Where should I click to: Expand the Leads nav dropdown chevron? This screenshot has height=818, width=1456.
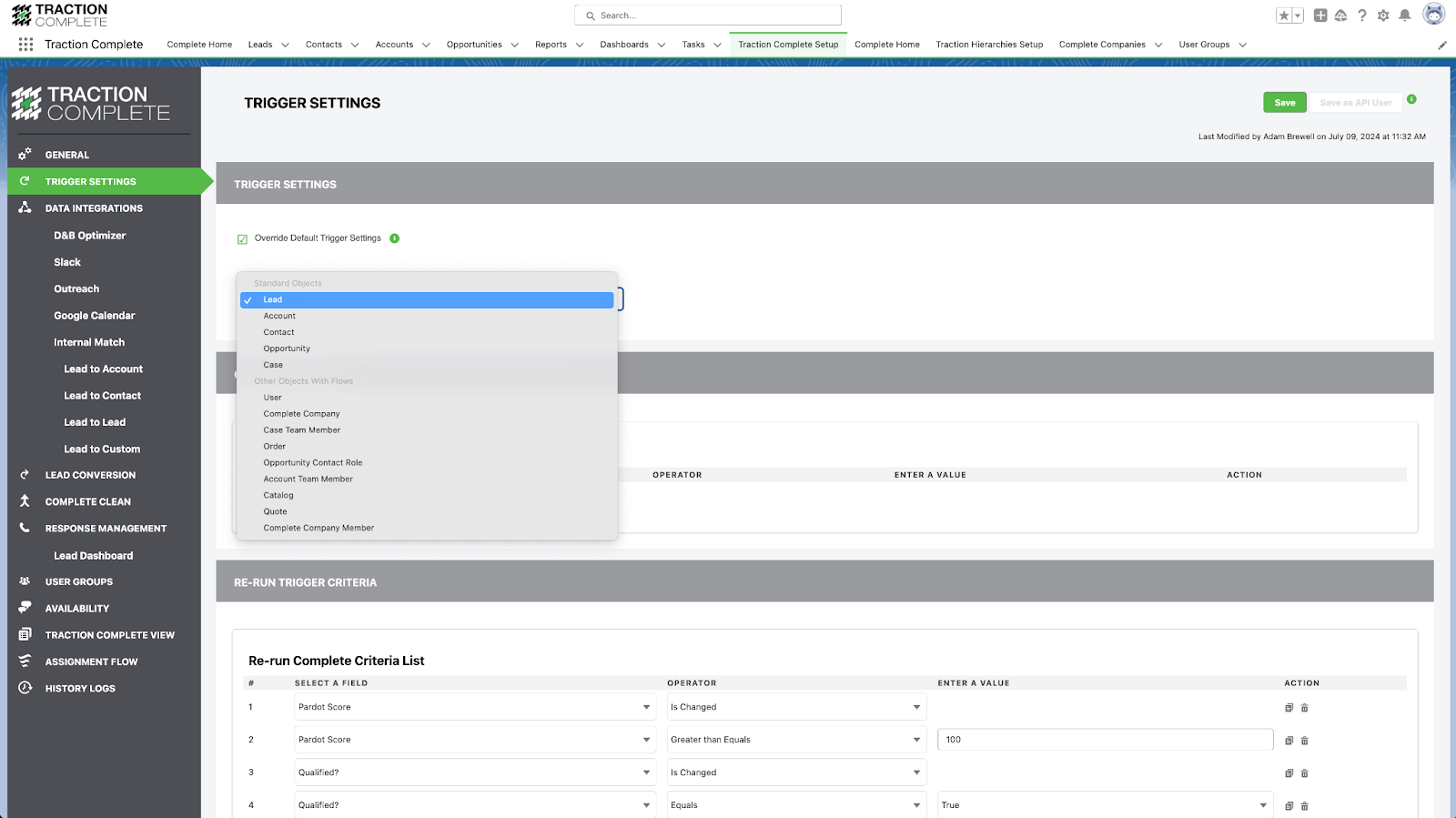285,45
